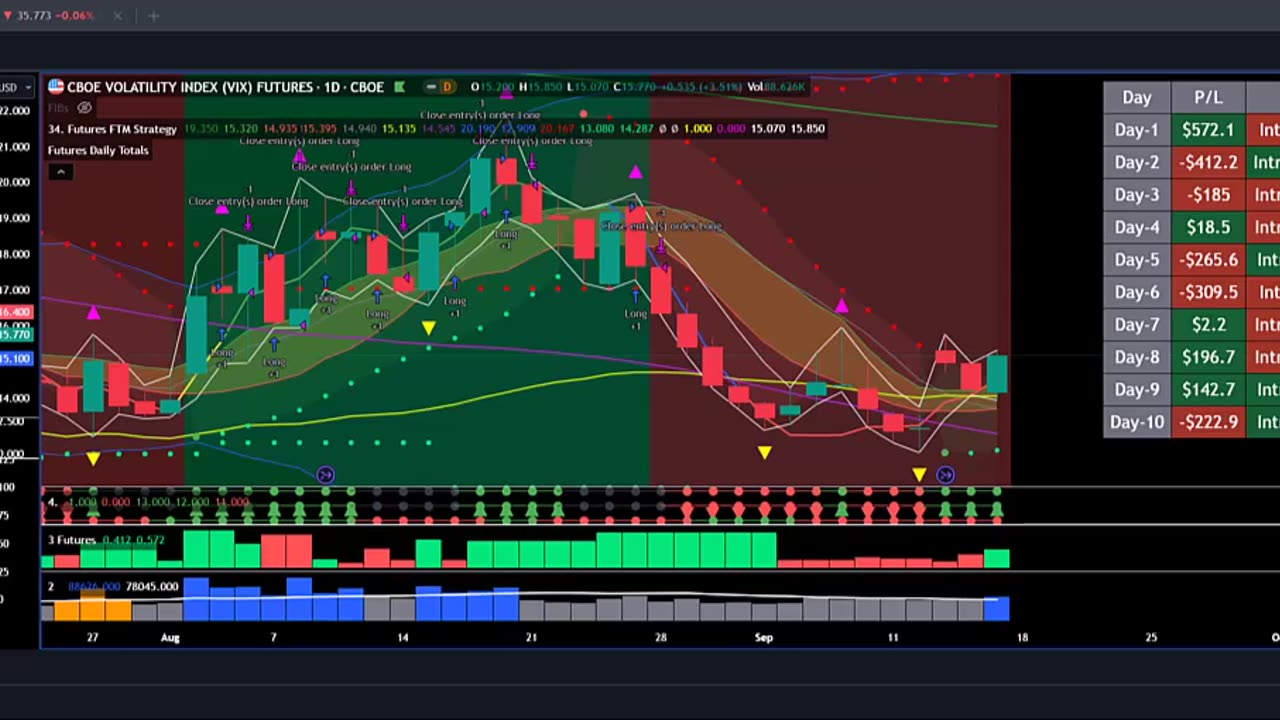Screen dimensions: 1280x720
Task: Select the 3 Futures pane legend
Action: click(105, 540)
